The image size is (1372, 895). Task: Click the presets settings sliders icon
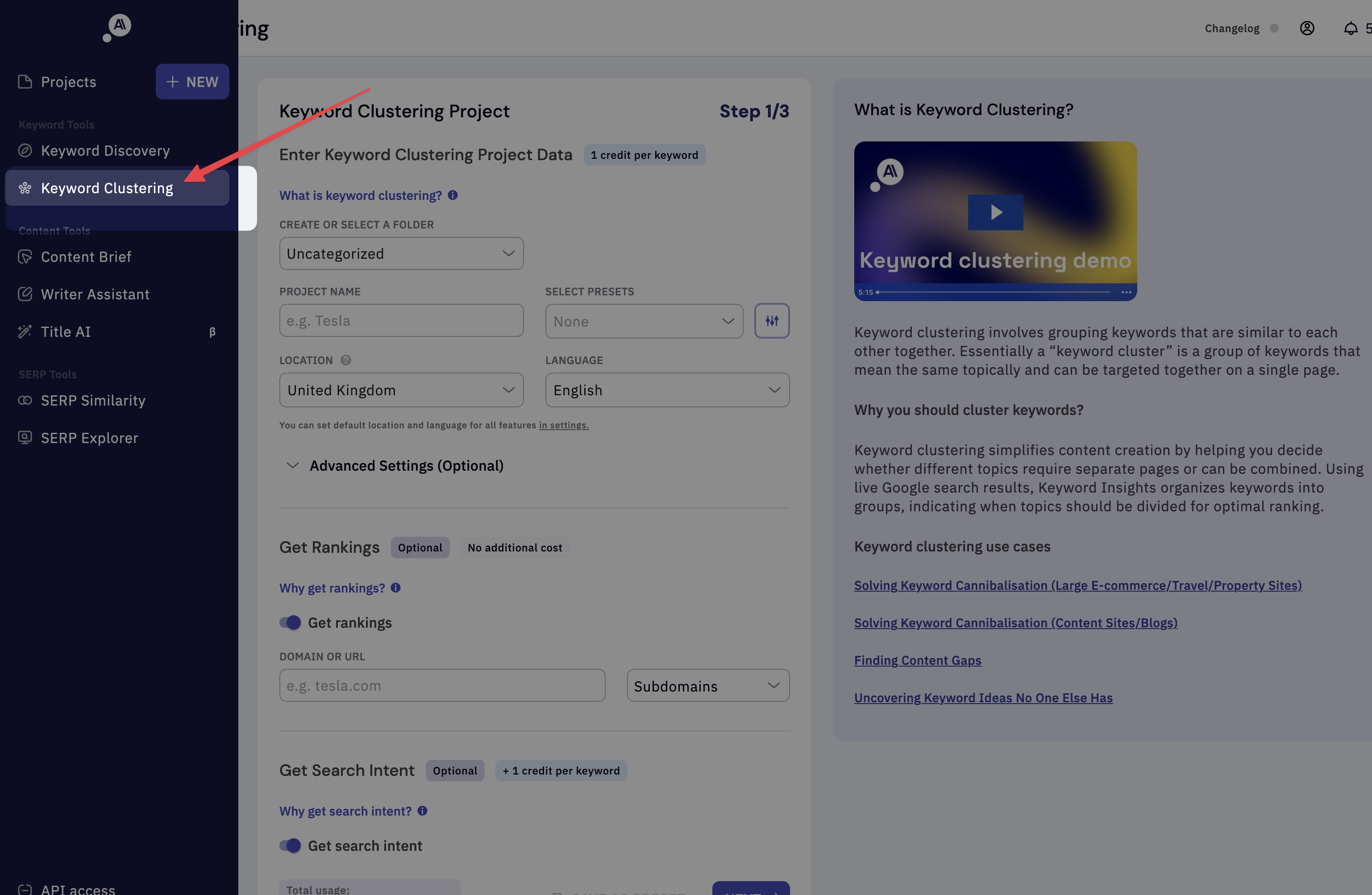pyautogui.click(x=771, y=321)
